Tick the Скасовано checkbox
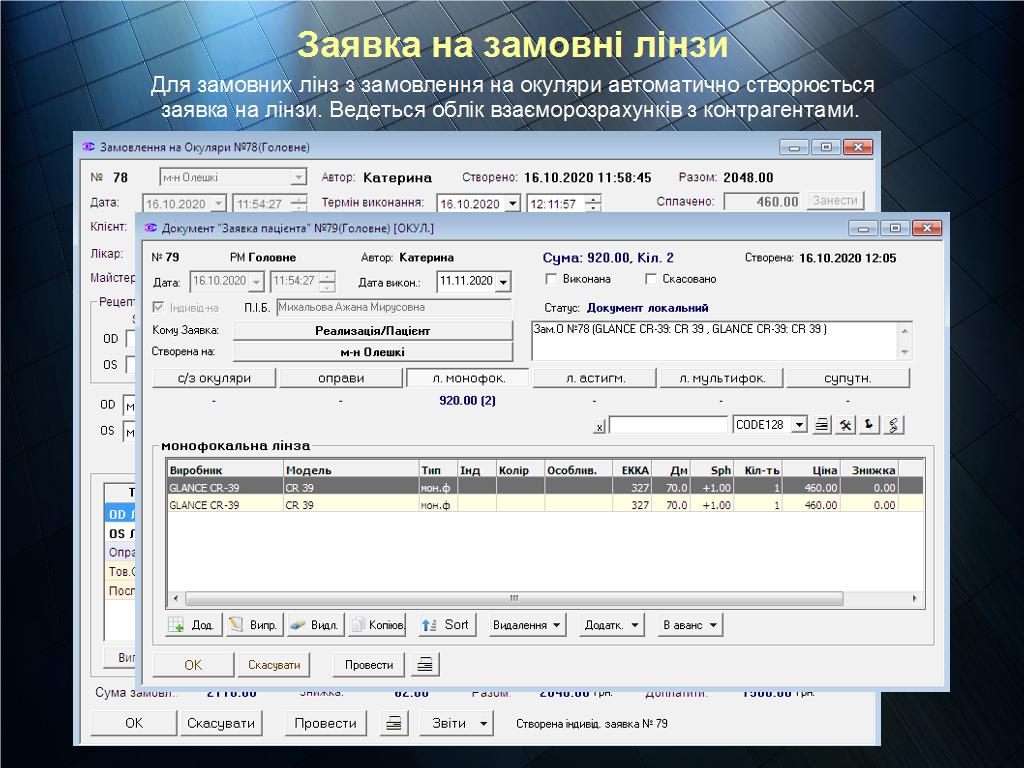 (652, 279)
